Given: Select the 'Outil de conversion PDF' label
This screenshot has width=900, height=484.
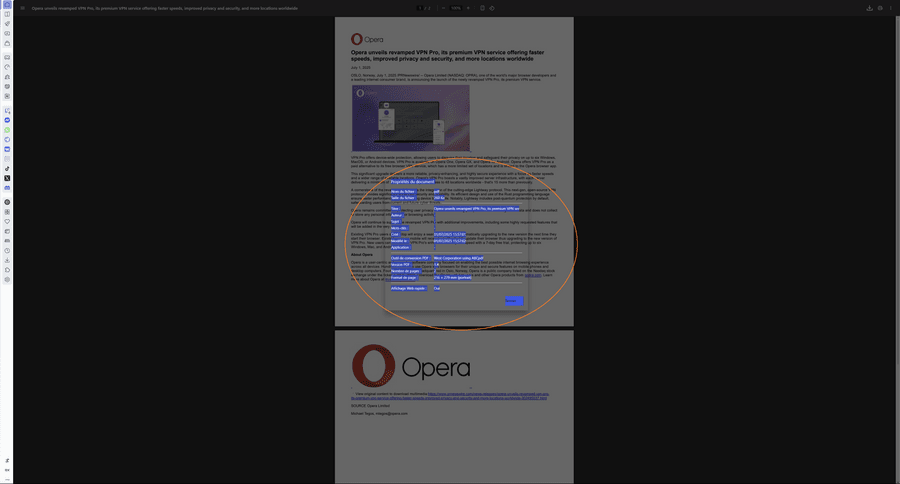Looking at the screenshot, I should click(410, 258).
